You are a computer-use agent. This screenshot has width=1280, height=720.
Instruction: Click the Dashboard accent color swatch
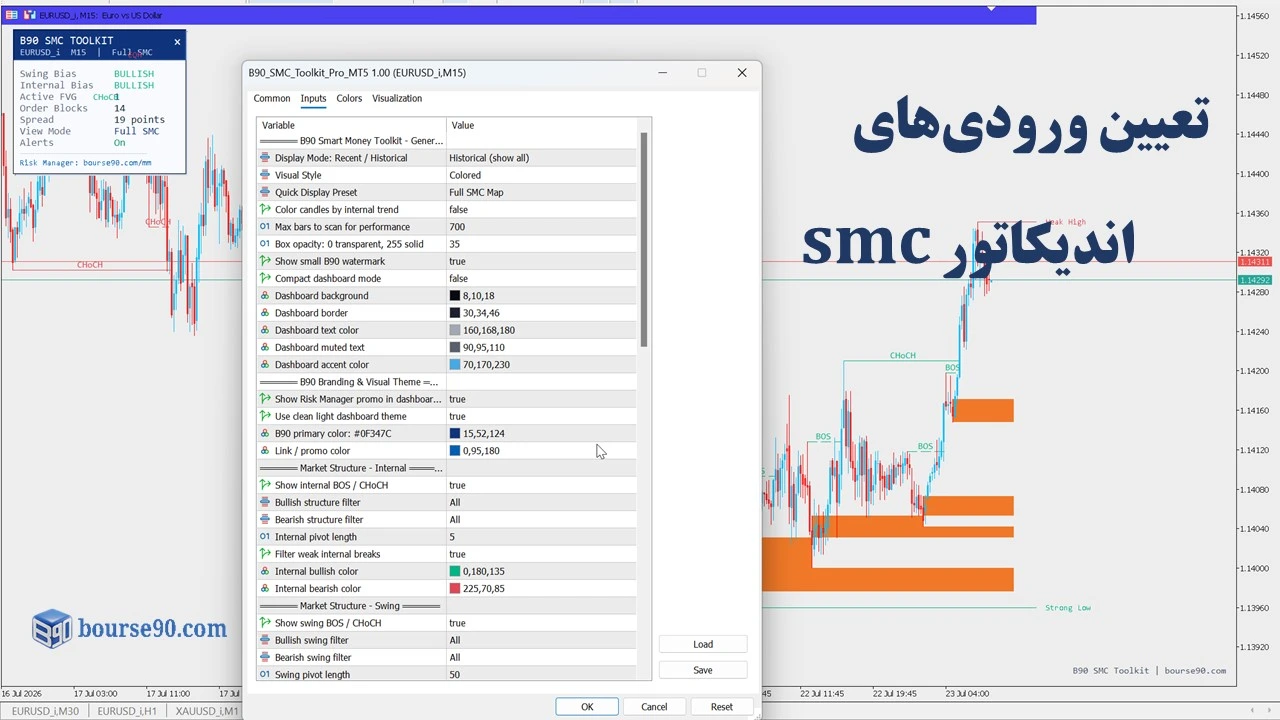point(455,365)
